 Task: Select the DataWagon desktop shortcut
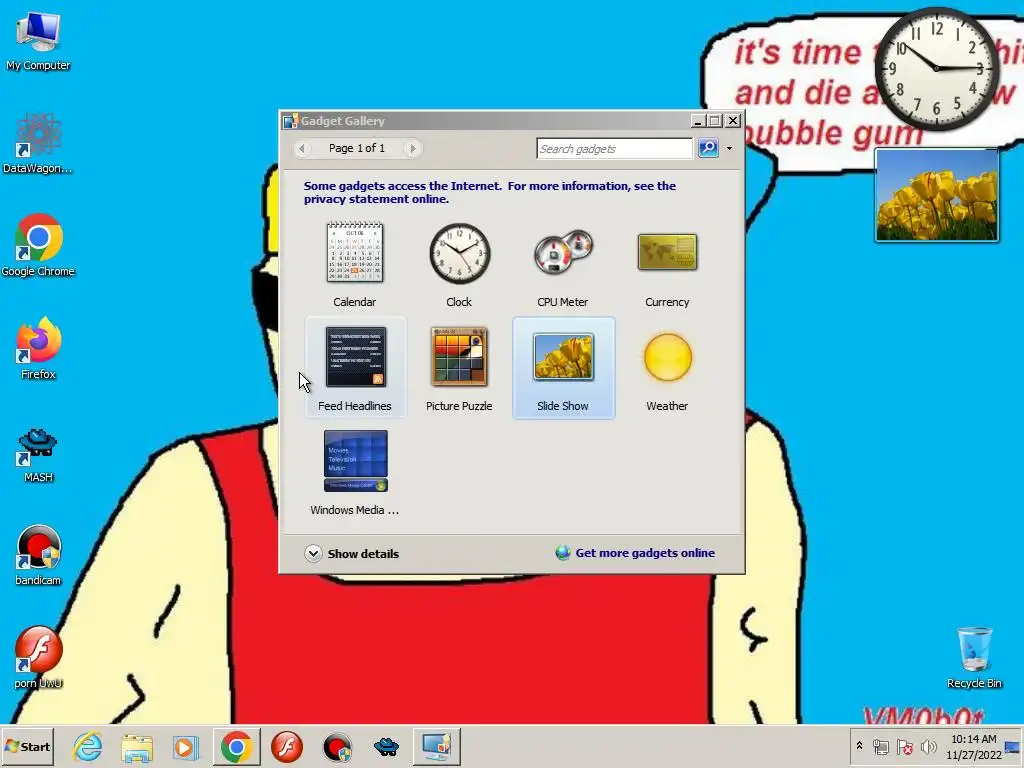[x=38, y=144]
